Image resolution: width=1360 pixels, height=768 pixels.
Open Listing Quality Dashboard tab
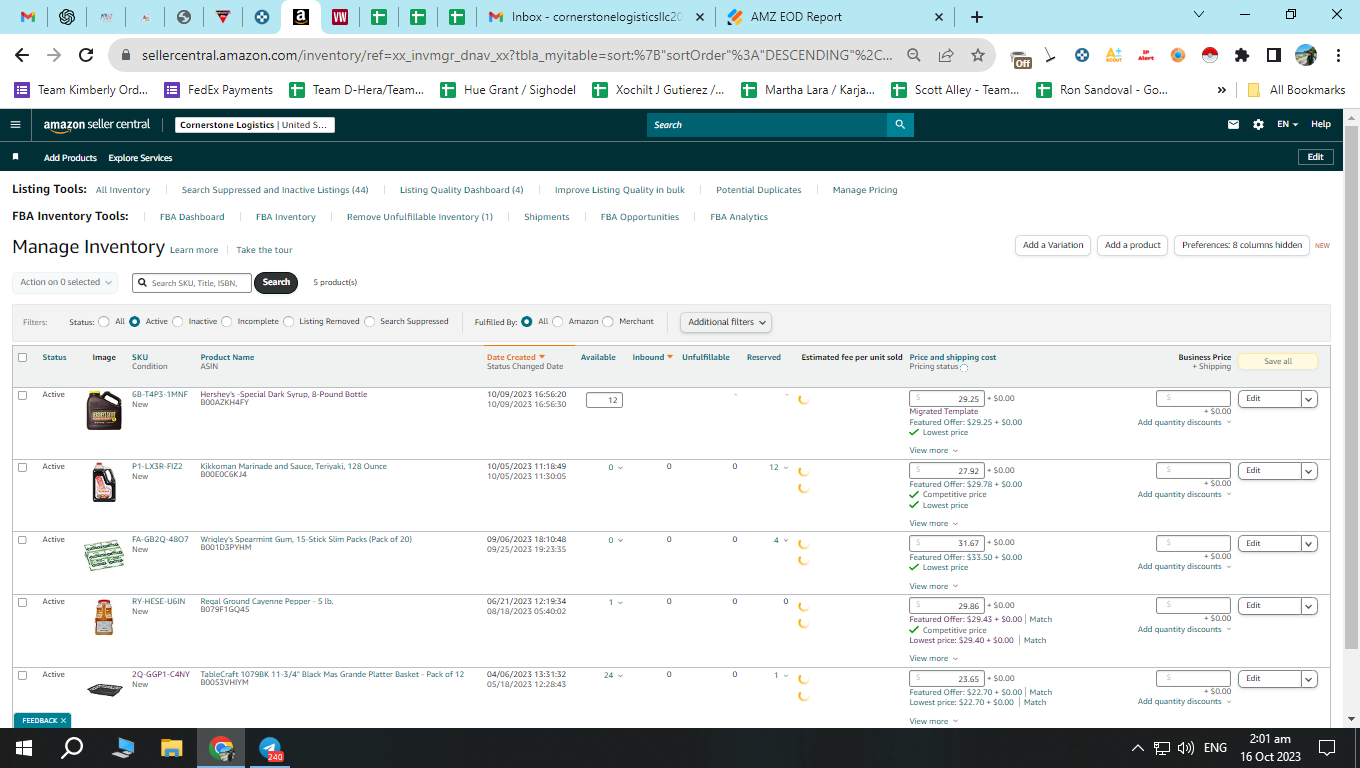click(x=462, y=190)
